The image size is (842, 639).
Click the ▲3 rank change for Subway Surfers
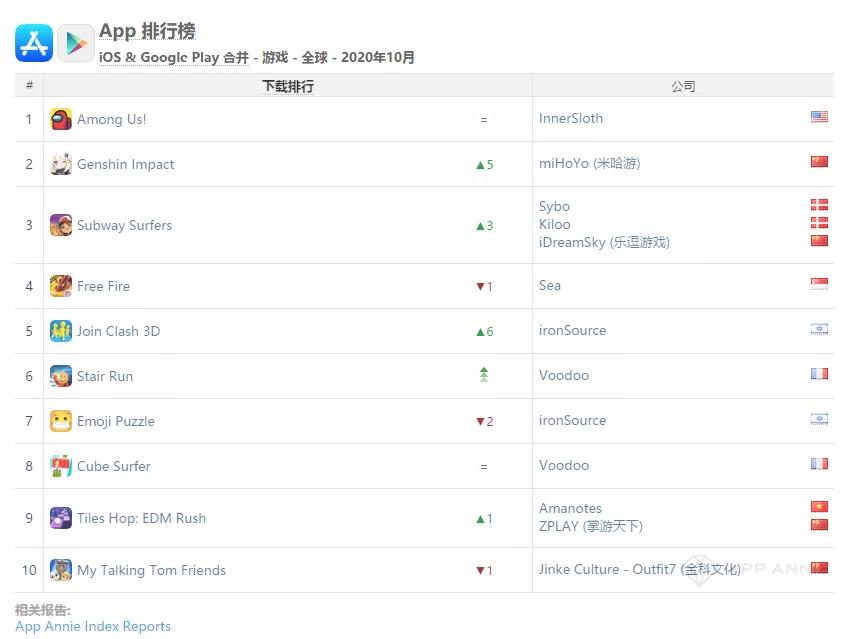click(484, 226)
